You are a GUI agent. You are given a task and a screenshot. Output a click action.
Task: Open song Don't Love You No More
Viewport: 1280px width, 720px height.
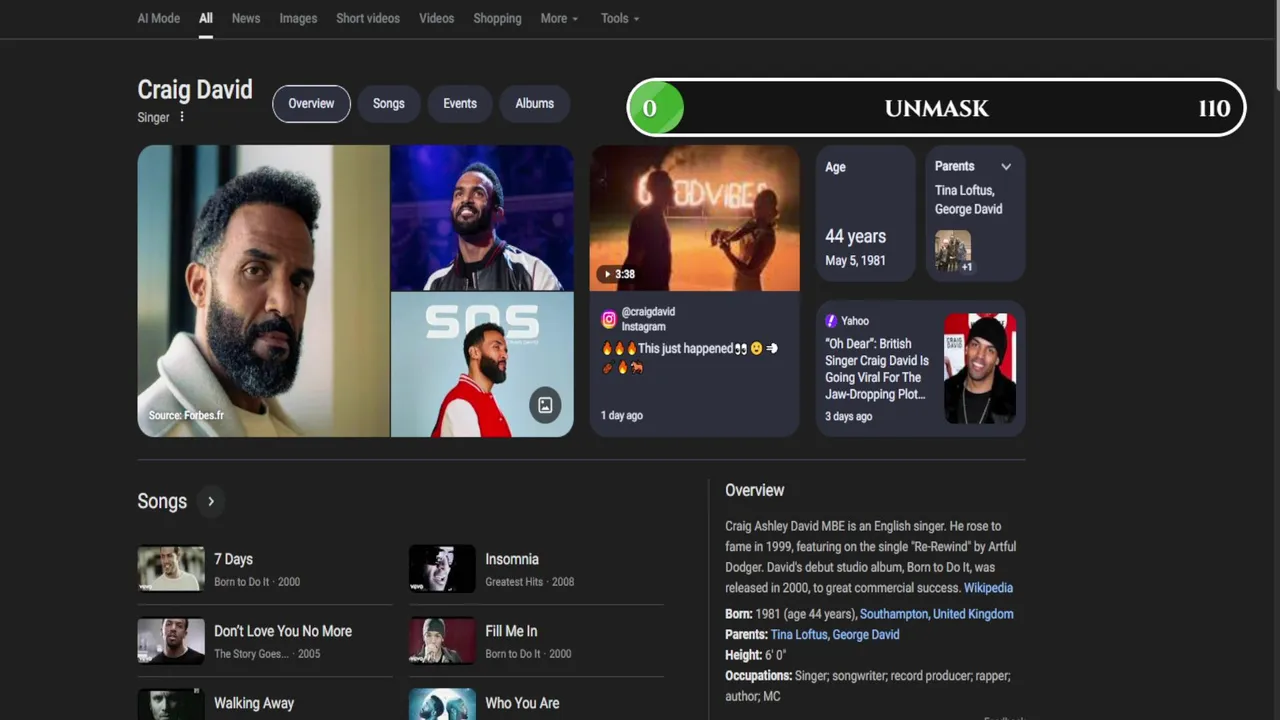[283, 631]
